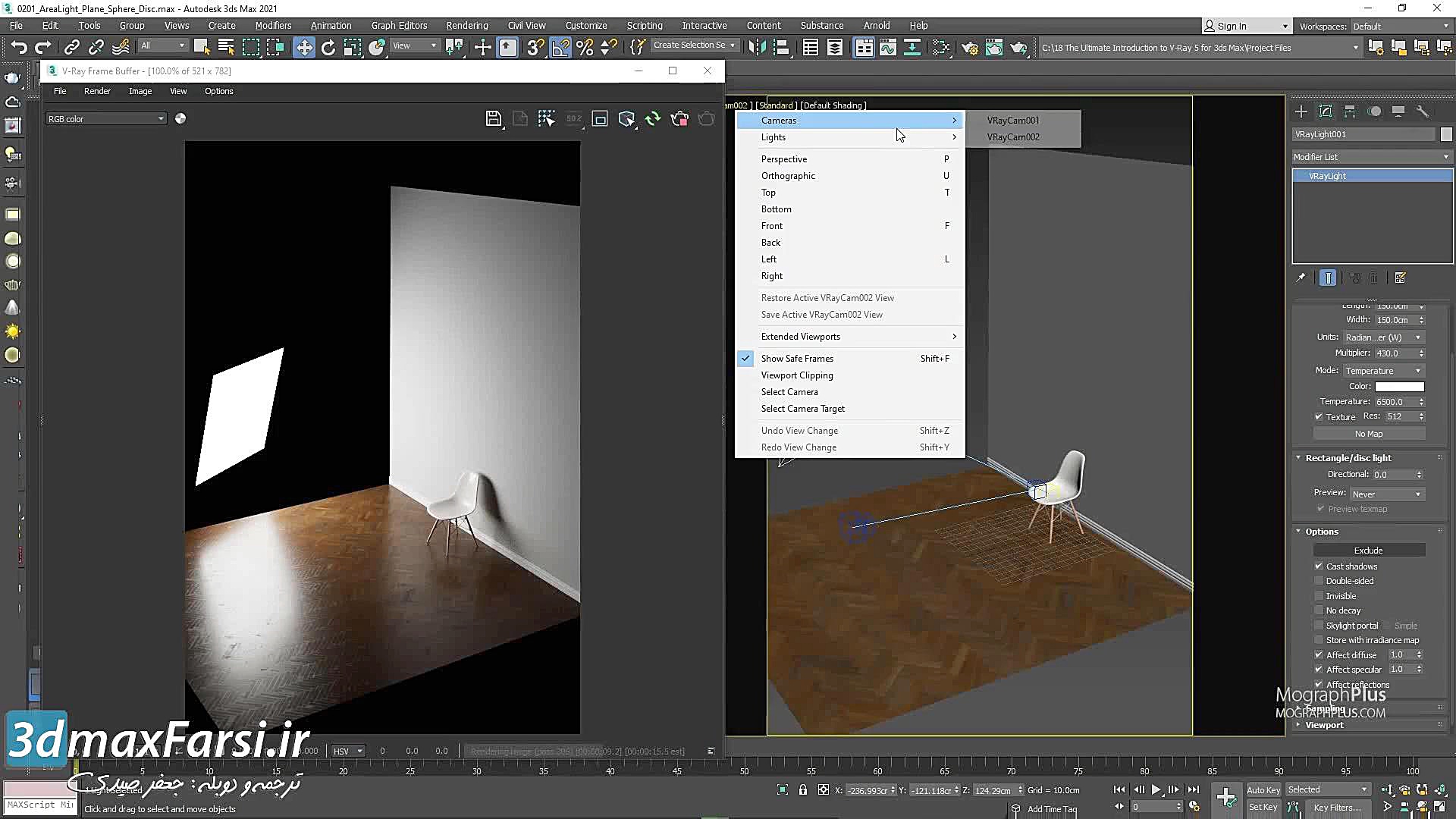
Task: Open the Modify panel tab icon
Action: (x=1326, y=111)
